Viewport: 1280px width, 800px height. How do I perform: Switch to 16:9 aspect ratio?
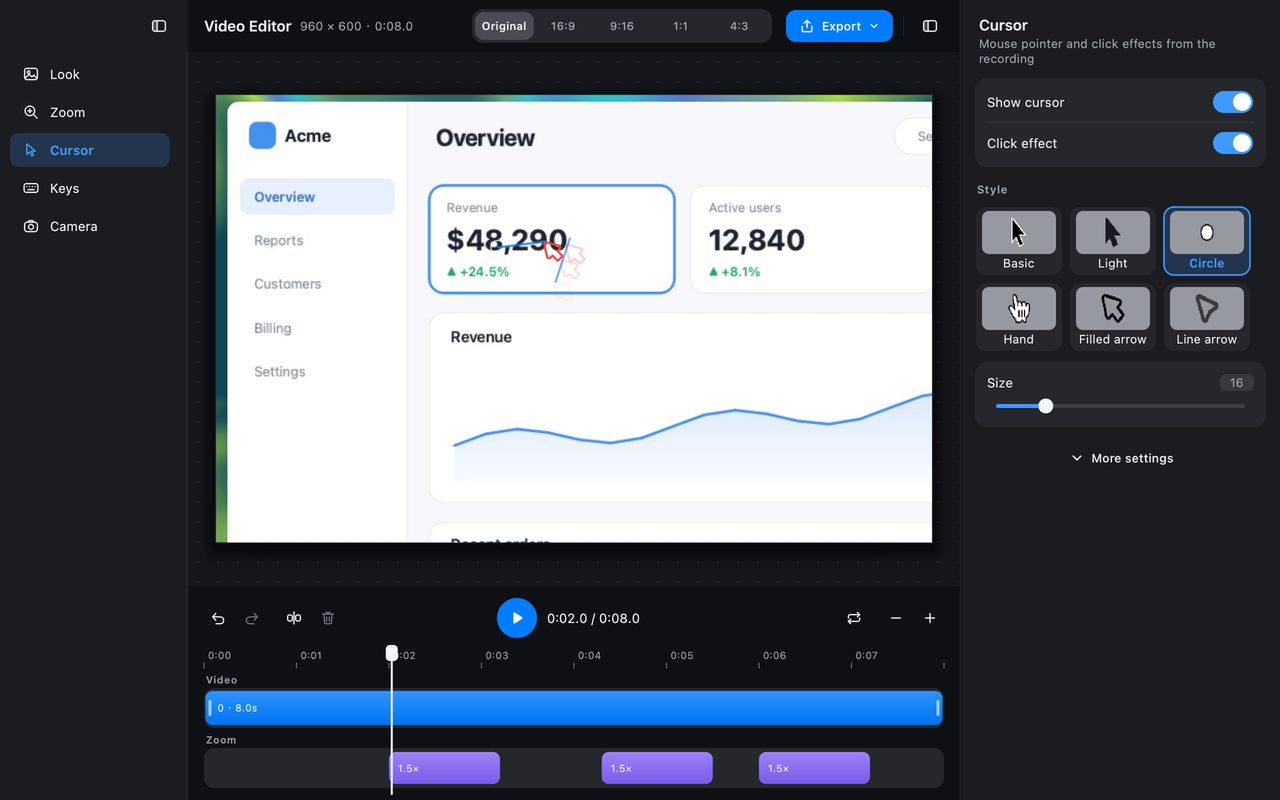pyautogui.click(x=563, y=26)
